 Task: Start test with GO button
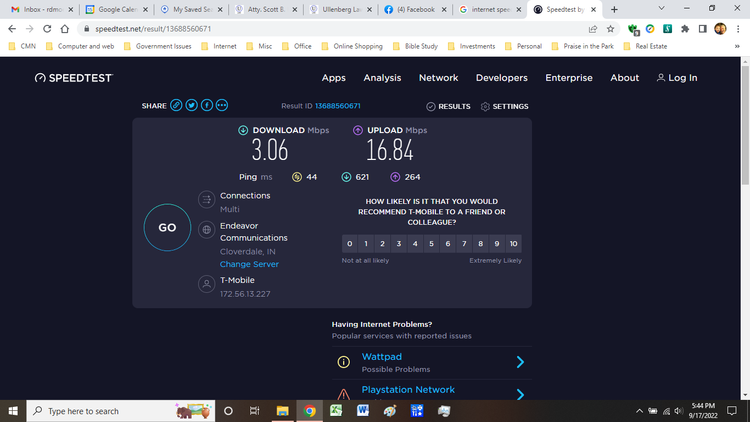point(167,227)
